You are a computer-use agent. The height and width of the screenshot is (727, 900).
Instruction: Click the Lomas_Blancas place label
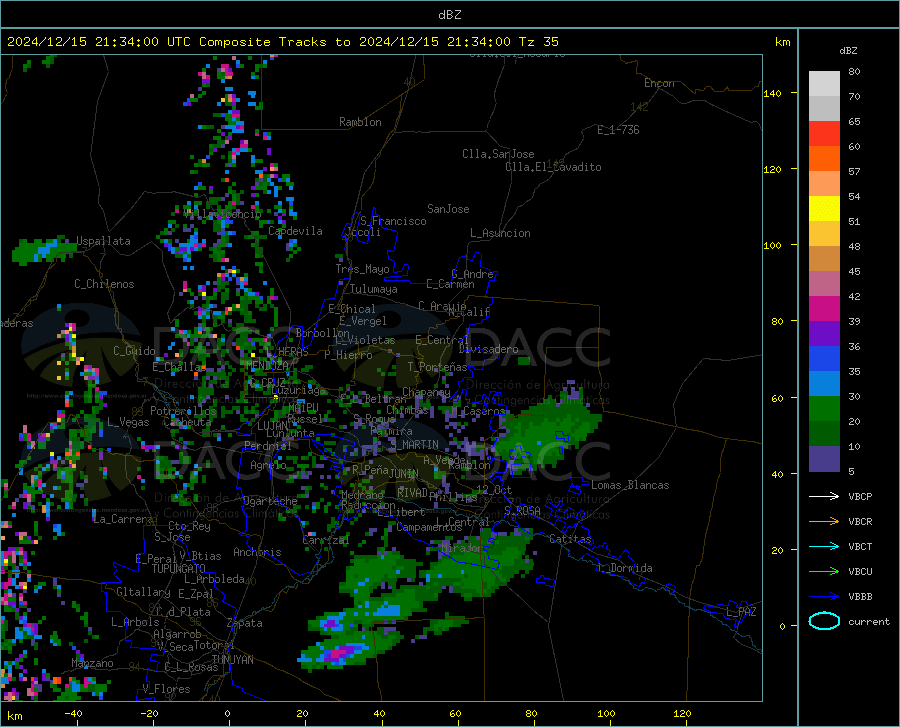pyautogui.click(x=630, y=485)
